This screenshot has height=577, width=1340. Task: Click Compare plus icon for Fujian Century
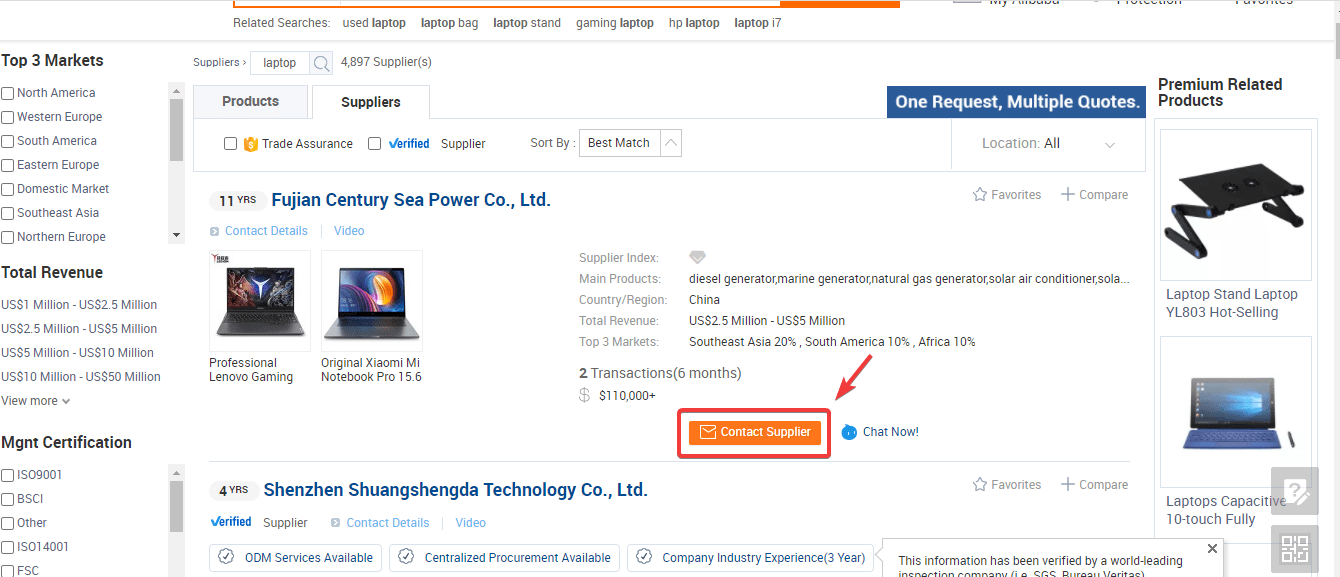[x=1068, y=195]
